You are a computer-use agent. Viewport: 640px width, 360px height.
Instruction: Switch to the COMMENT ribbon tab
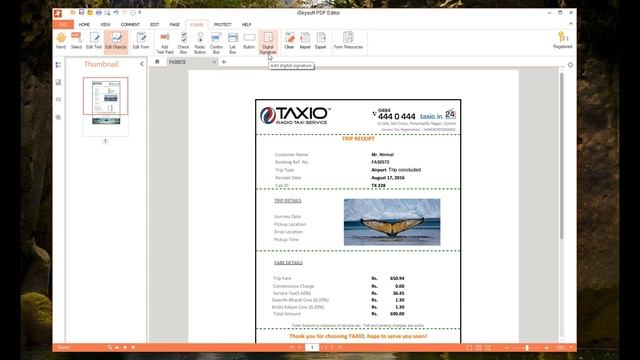click(130, 24)
